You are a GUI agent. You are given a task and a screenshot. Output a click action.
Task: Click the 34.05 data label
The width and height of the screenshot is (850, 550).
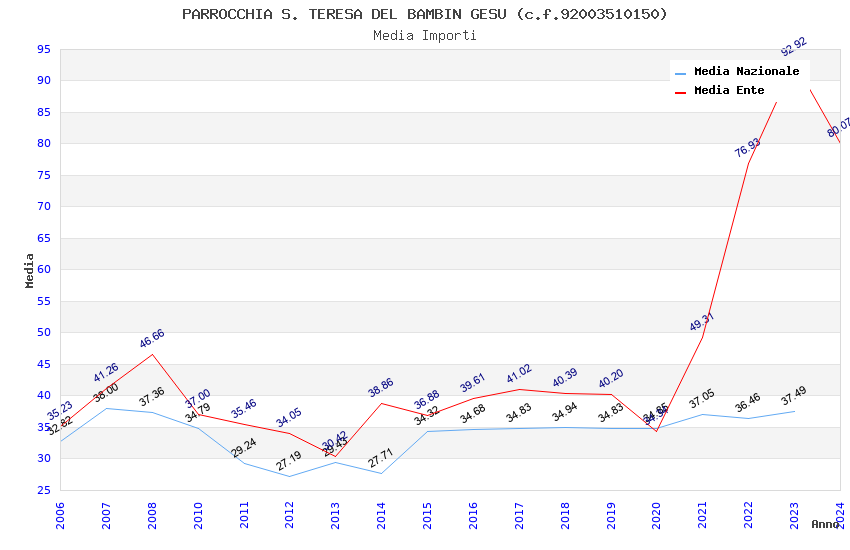click(x=288, y=417)
